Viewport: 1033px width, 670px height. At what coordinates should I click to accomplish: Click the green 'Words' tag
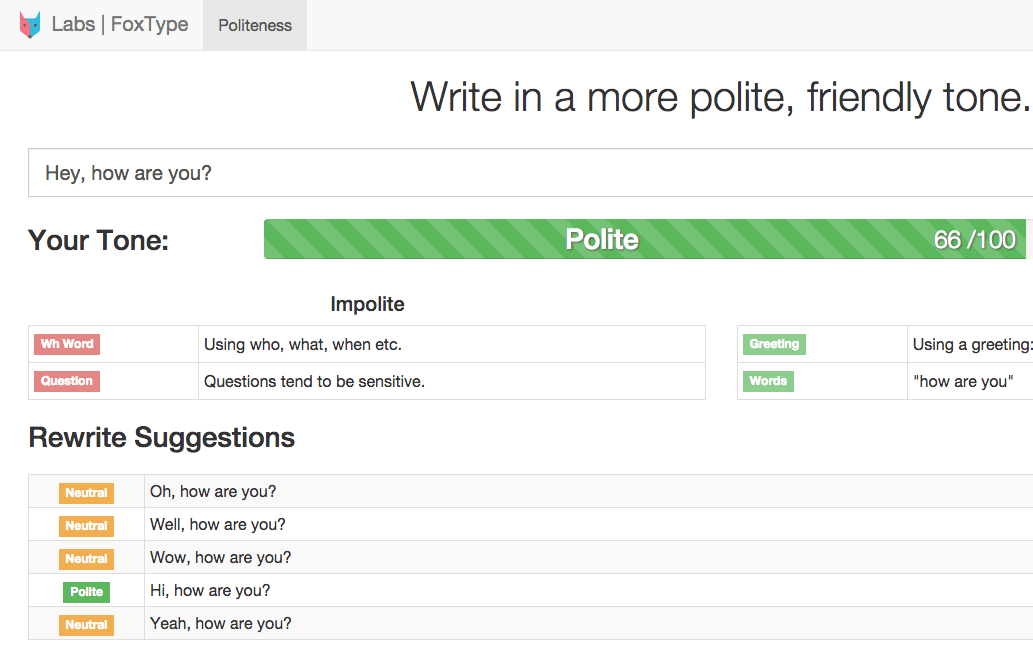coord(768,381)
